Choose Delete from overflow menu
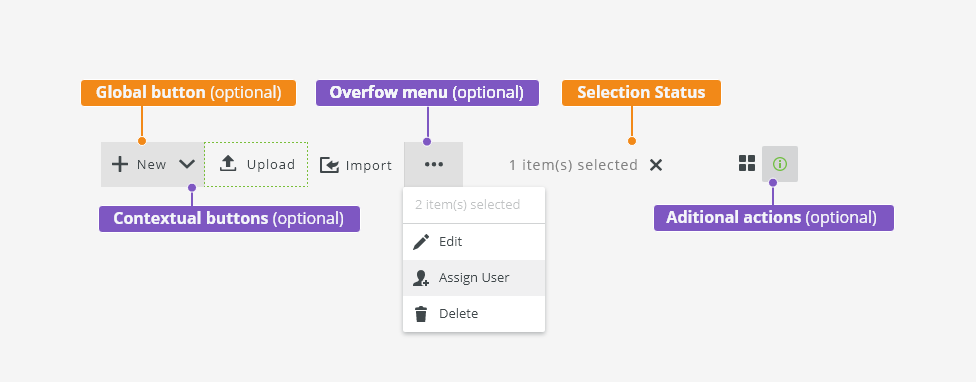This screenshot has width=976, height=382. point(474,314)
